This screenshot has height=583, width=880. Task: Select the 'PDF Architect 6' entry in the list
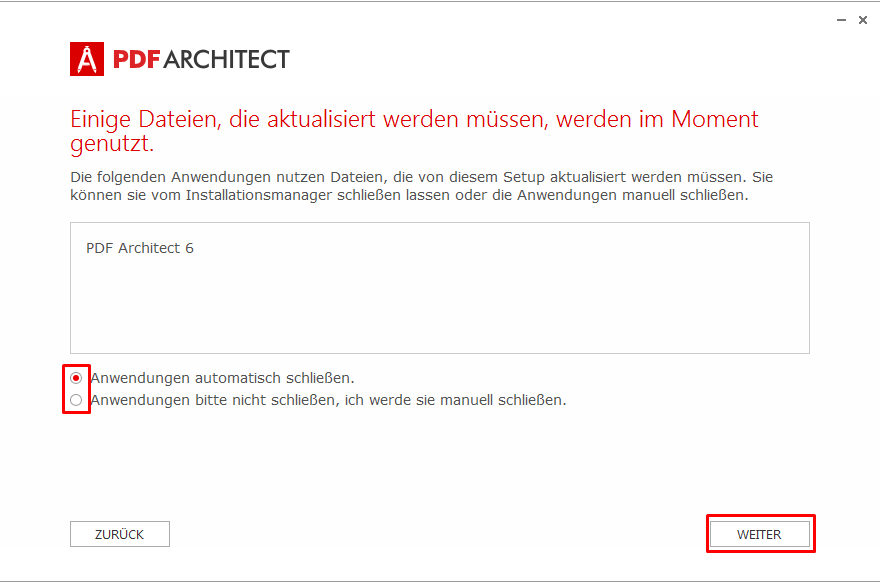(140, 248)
